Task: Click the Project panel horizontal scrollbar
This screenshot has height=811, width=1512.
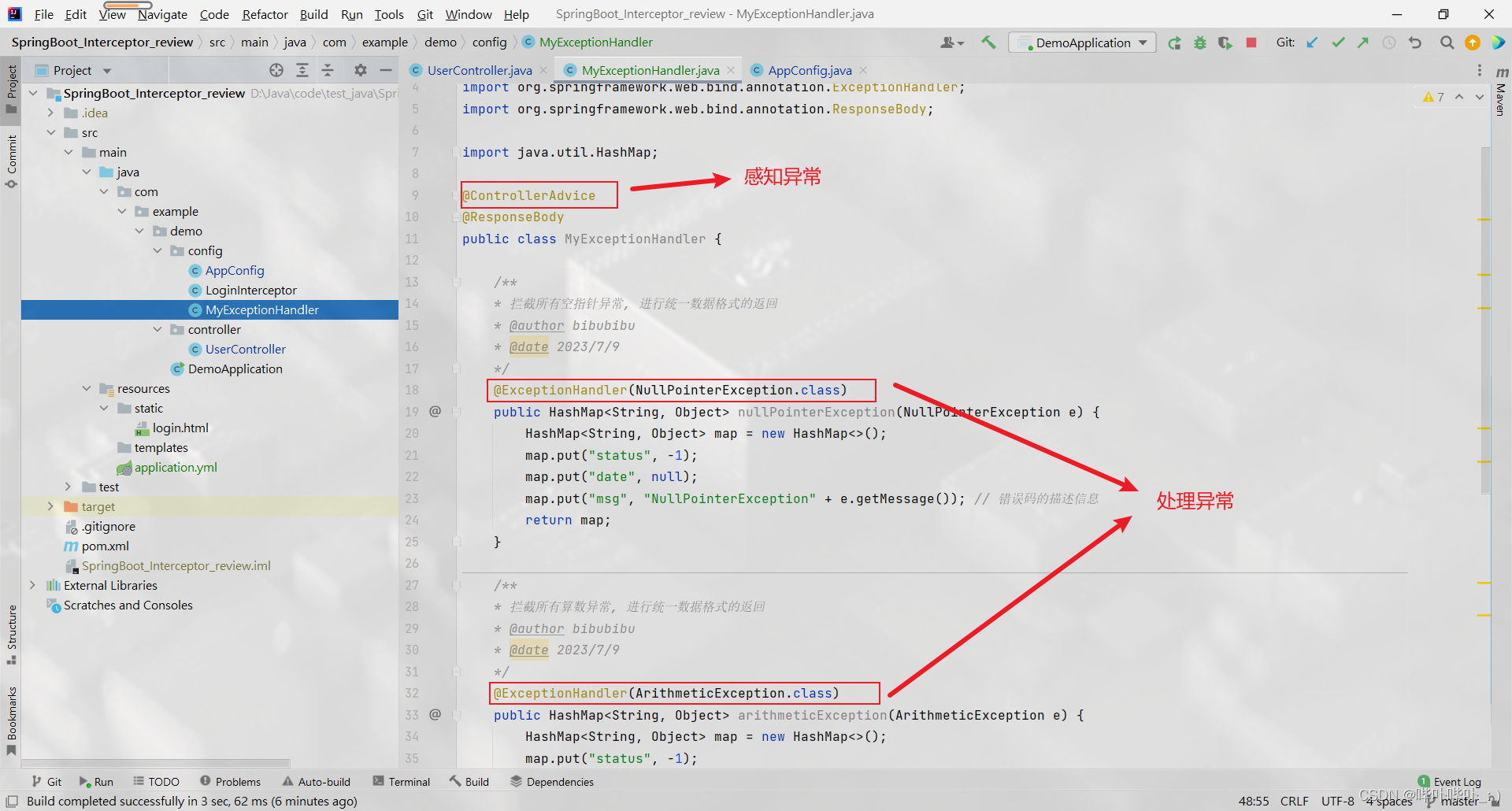Action: (156, 763)
